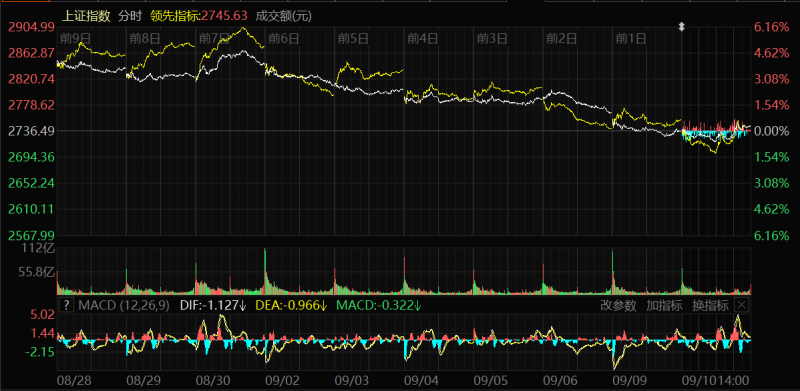
Task: Select the 分时 chart mode label
Action: pyautogui.click(x=129, y=16)
